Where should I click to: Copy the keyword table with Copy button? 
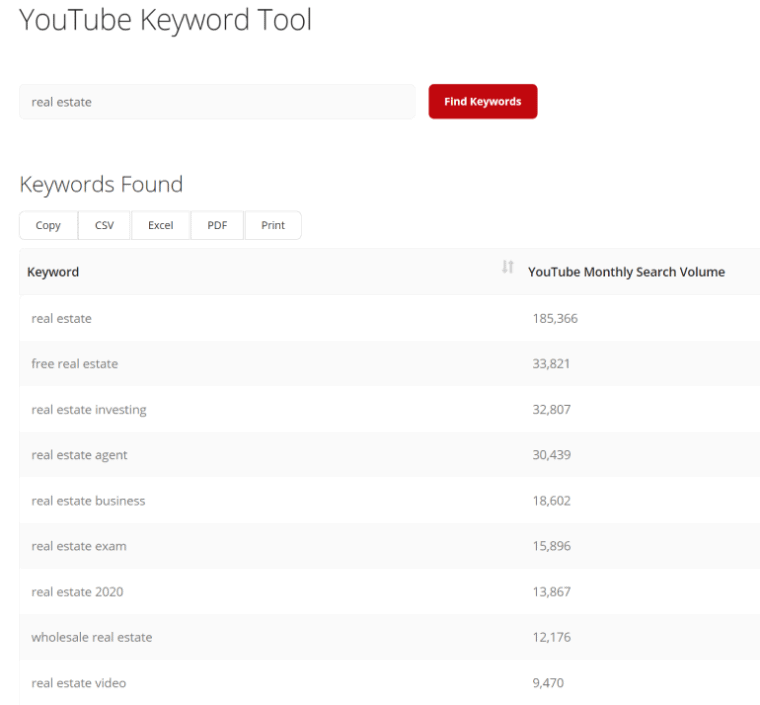48,226
